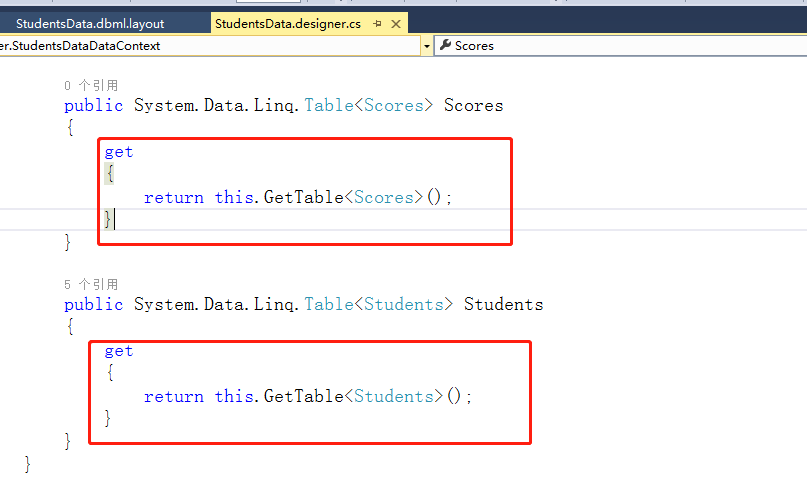Click 'Linq' namespace in Students declaration
Image resolution: width=807 pixels, height=494 pixels.
pyautogui.click(x=274, y=305)
